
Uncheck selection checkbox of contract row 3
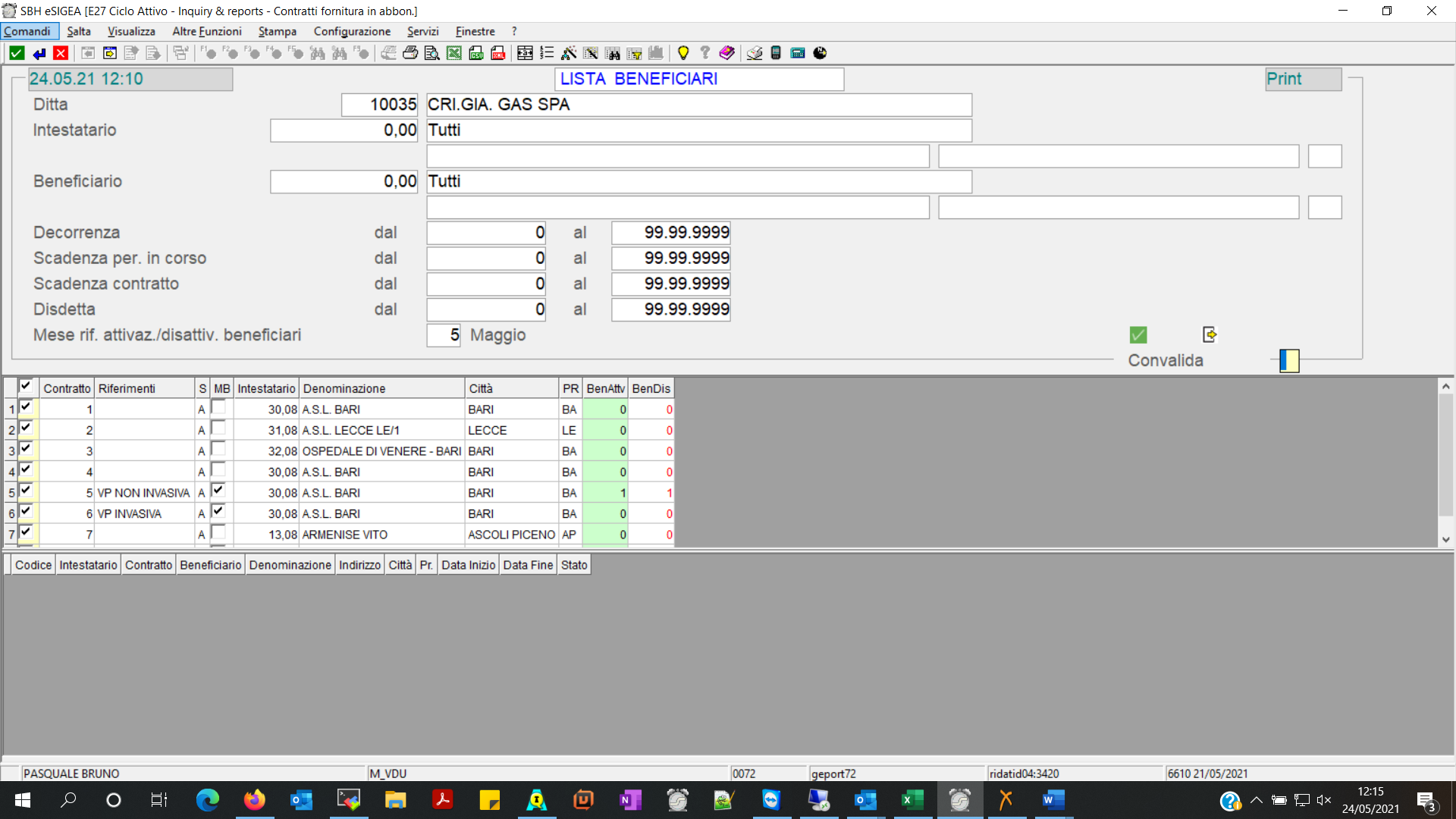point(26,449)
